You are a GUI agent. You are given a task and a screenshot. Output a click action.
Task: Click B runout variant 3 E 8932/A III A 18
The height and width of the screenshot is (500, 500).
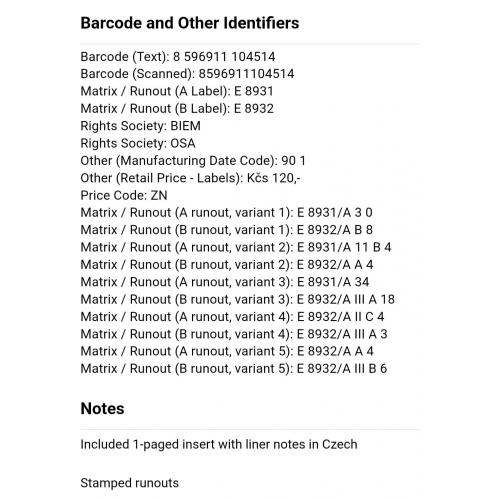pyautogui.click(x=238, y=299)
